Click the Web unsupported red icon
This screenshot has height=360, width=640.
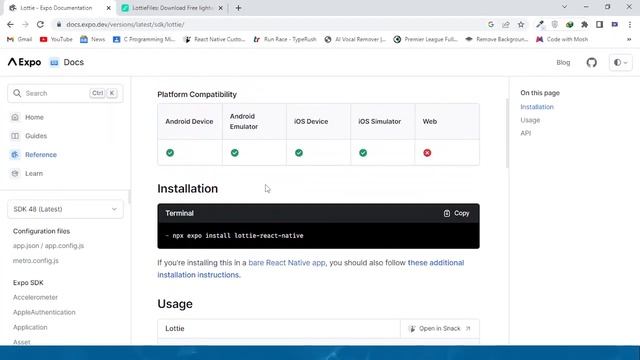(427, 153)
